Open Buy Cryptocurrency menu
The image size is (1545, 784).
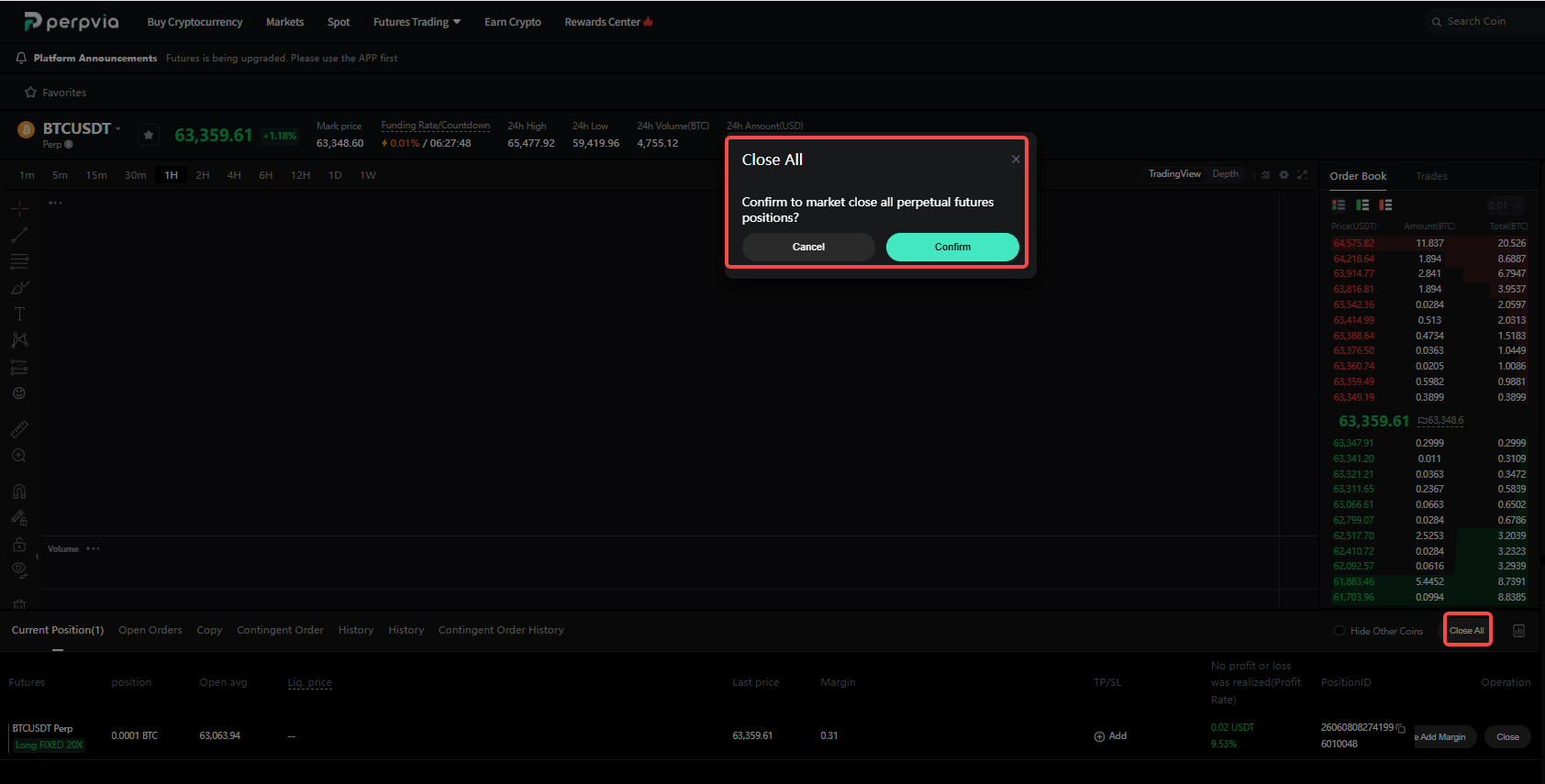pyautogui.click(x=195, y=22)
